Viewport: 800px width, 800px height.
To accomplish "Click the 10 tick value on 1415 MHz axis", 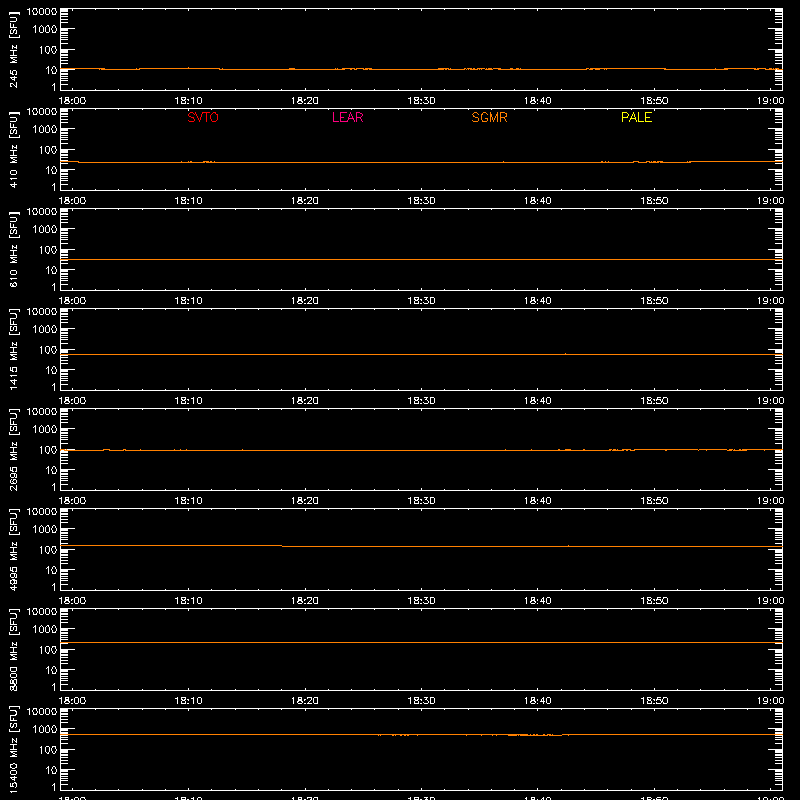I will [x=51, y=370].
